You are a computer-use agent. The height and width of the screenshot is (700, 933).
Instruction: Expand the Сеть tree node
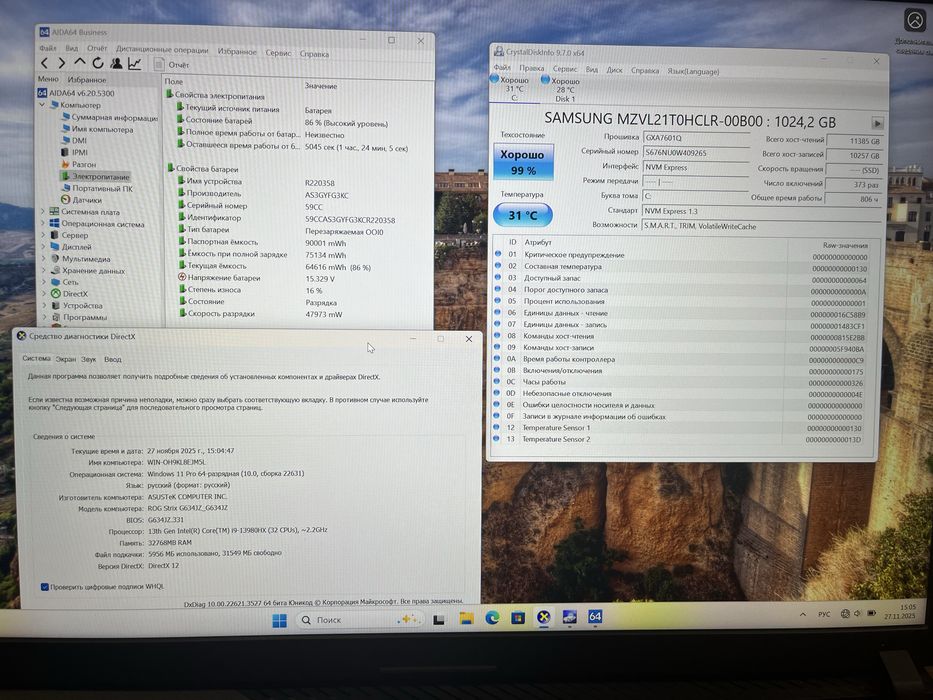click(43, 282)
